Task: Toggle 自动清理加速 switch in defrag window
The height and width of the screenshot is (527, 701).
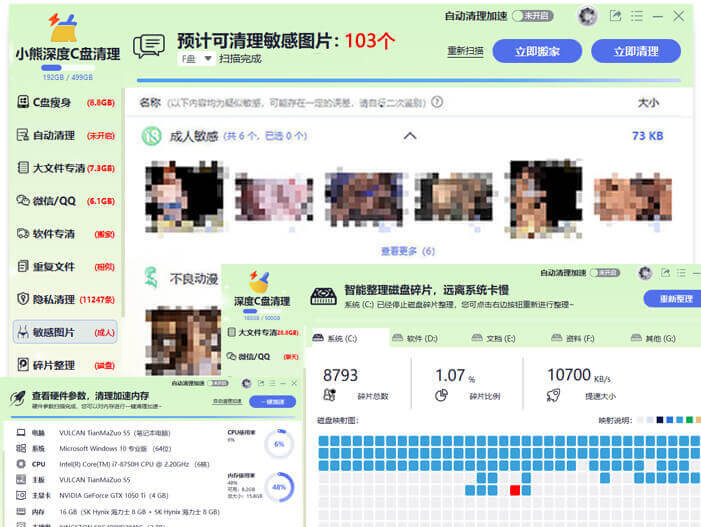Action: tap(604, 273)
